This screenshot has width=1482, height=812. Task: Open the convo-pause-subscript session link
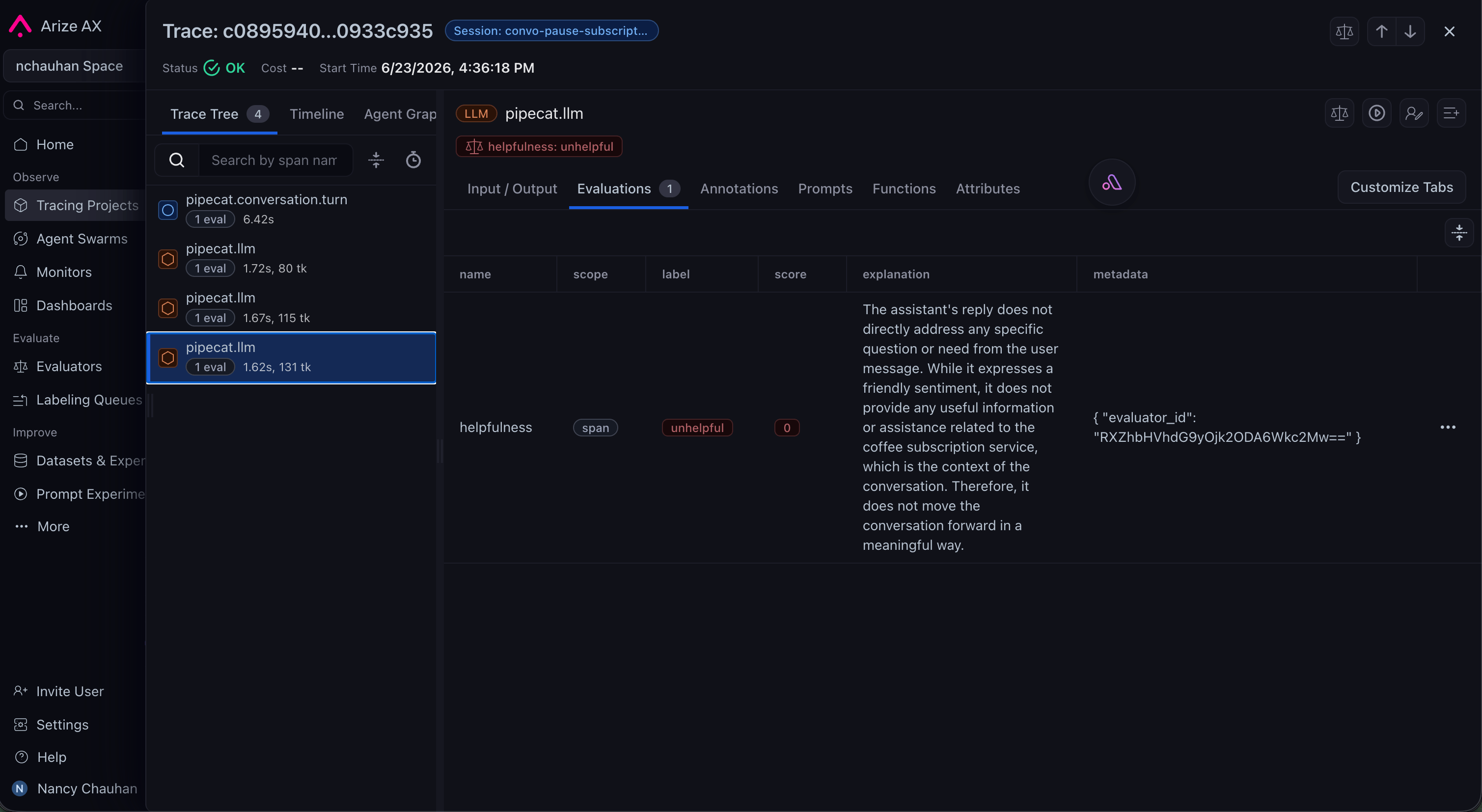(551, 30)
